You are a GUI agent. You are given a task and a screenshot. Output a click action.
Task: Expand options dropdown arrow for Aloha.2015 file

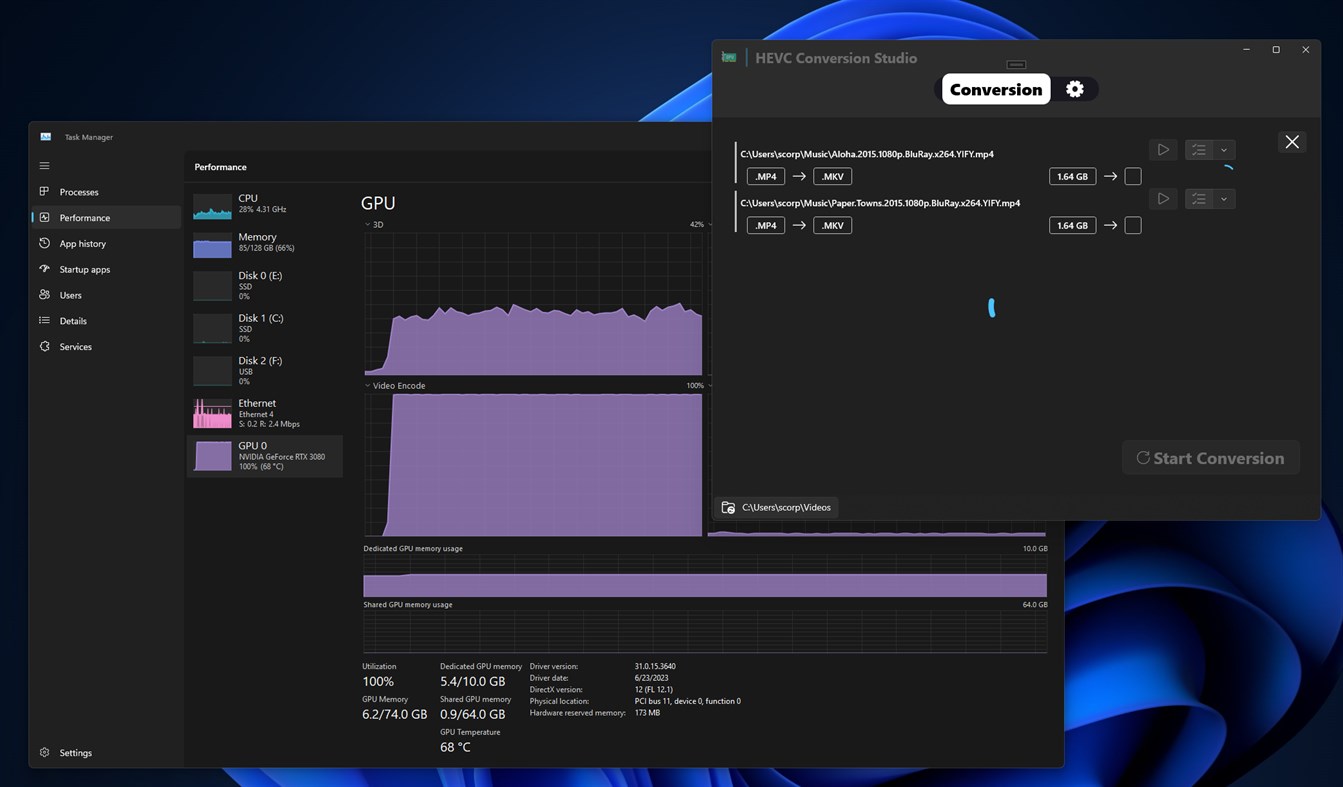1224,150
